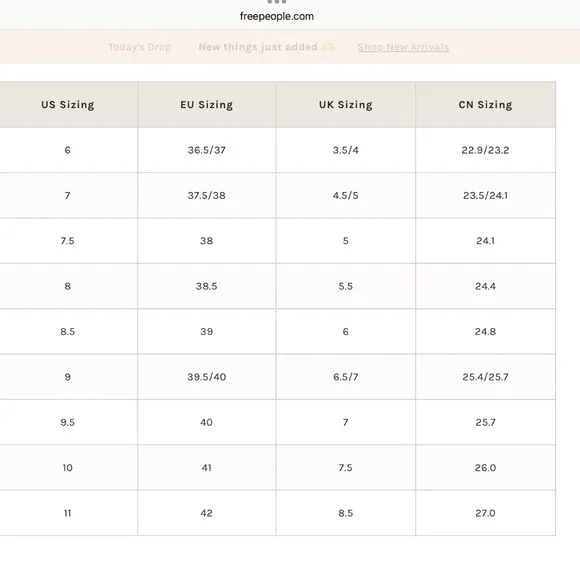Click the CN size 27.0 cell
This screenshot has height=580, width=580.
pos(485,513)
